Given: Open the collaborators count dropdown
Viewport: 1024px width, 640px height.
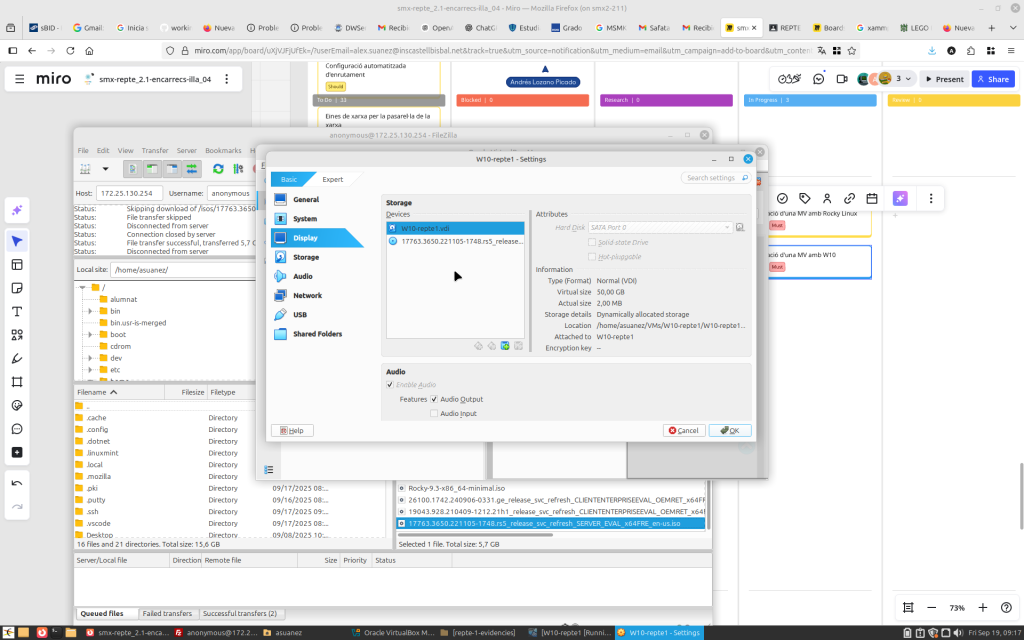Looking at the screenshot, I should click(904, 79).
